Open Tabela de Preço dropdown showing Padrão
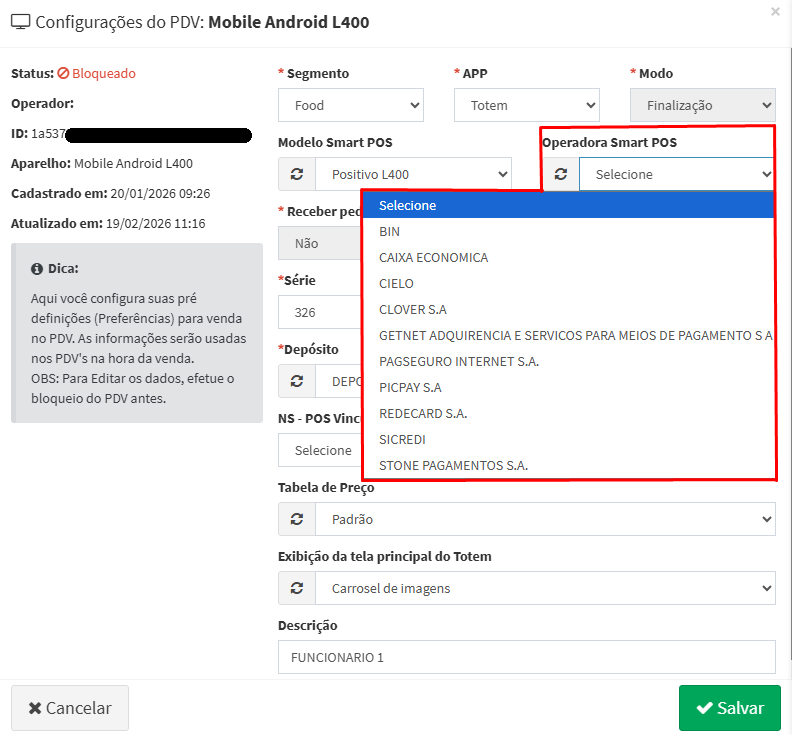The image size is (792, 735). click(x=545, y=519)
